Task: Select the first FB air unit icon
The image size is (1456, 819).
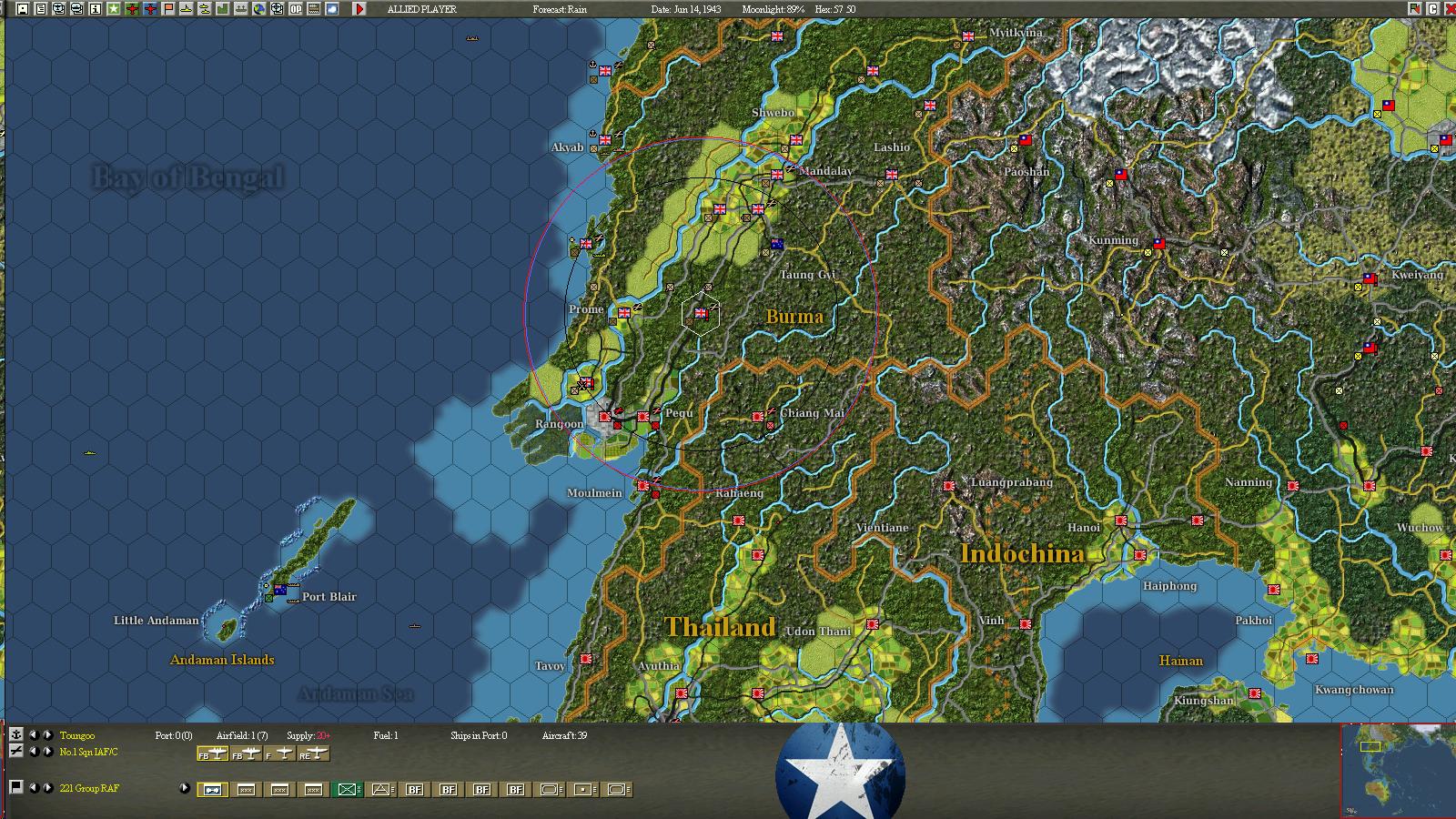Action: point(213,753)
